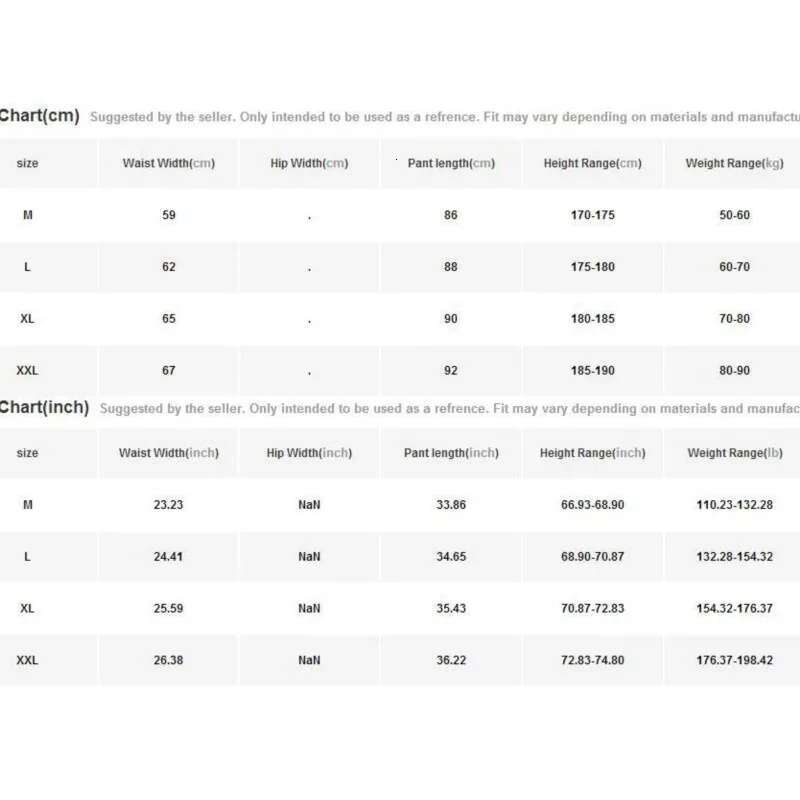Viewport: 800px width, 800px height.
Task: Select the 60-70 weight range cell
Action: point(734,267)
